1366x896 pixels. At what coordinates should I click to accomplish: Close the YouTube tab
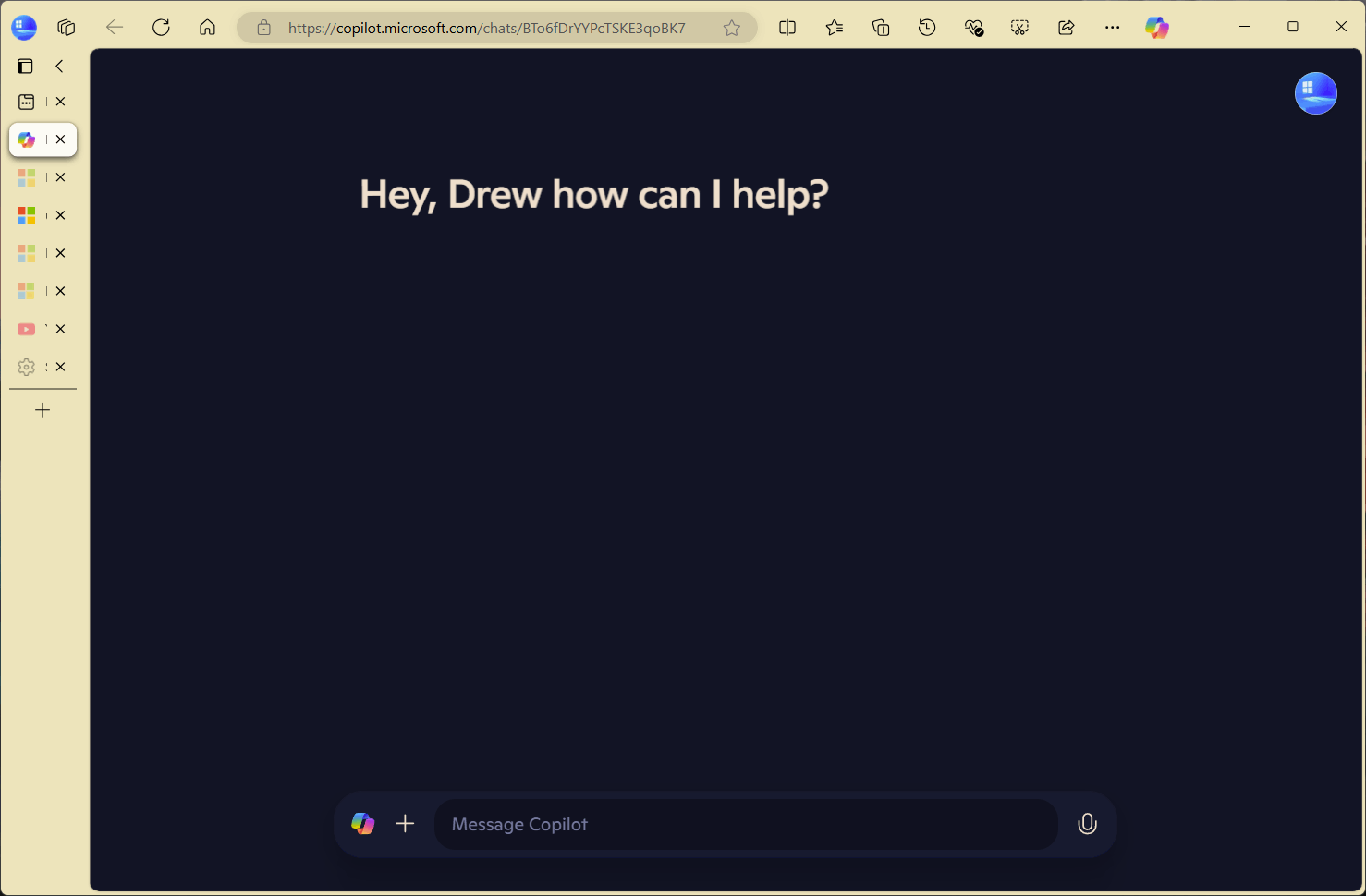pyautogui.click(x=61, y=329)
